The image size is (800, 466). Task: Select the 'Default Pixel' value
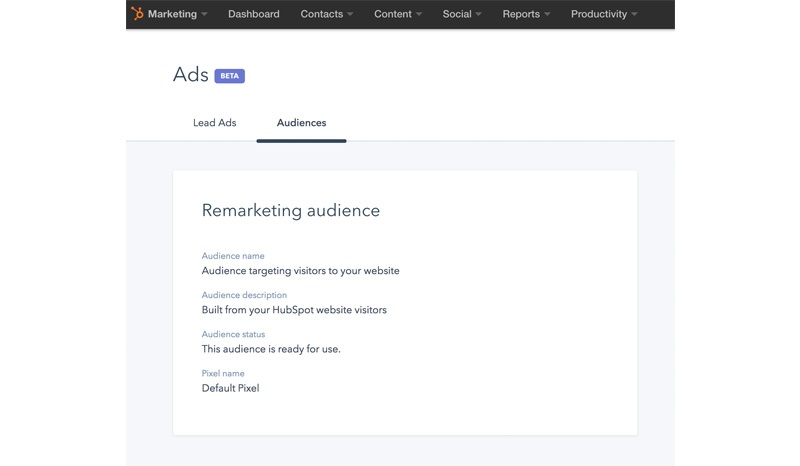pyautogui.click(x=230, y=388)
